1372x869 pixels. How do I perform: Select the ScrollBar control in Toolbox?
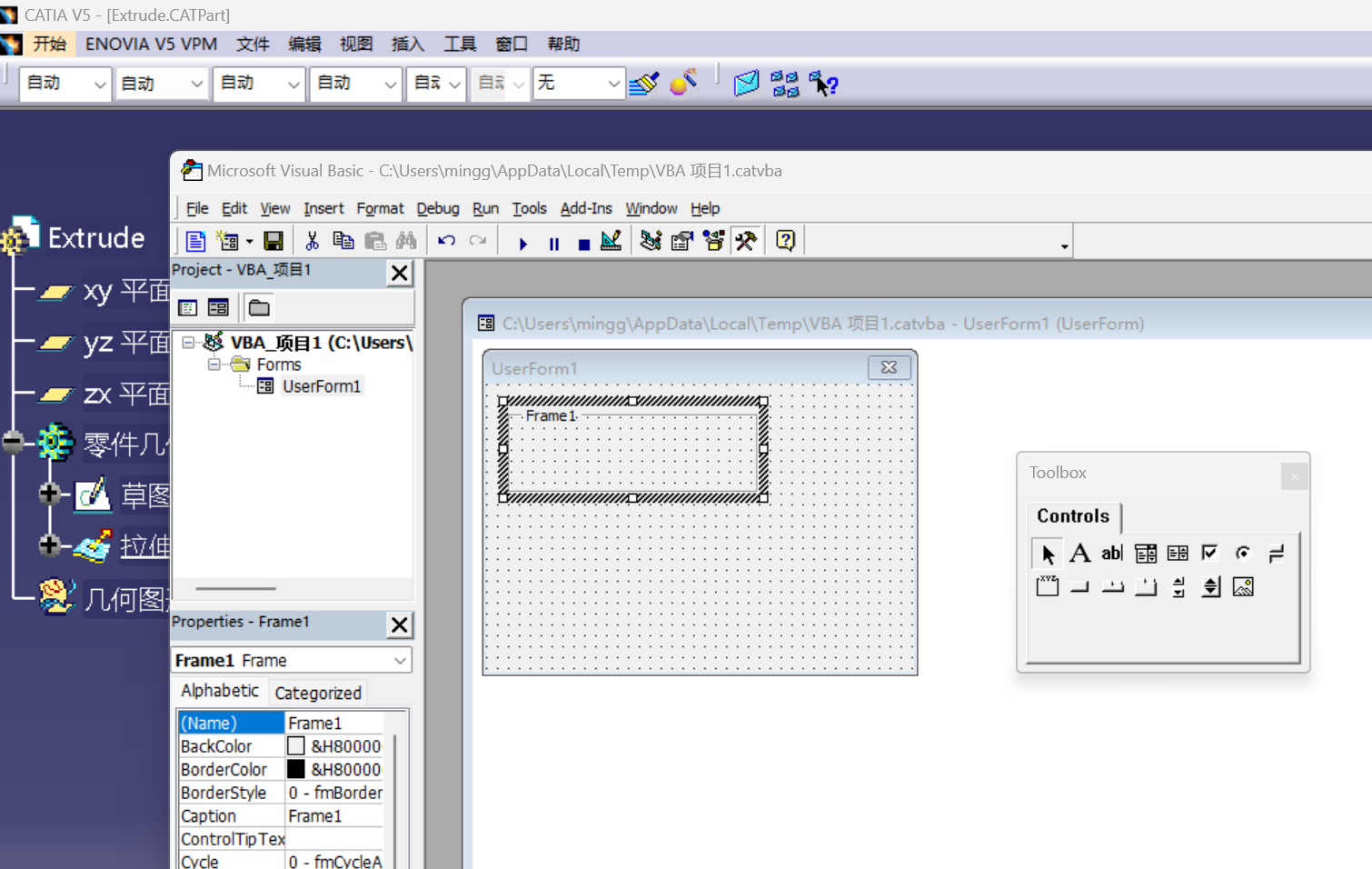tap(1178, 587)
